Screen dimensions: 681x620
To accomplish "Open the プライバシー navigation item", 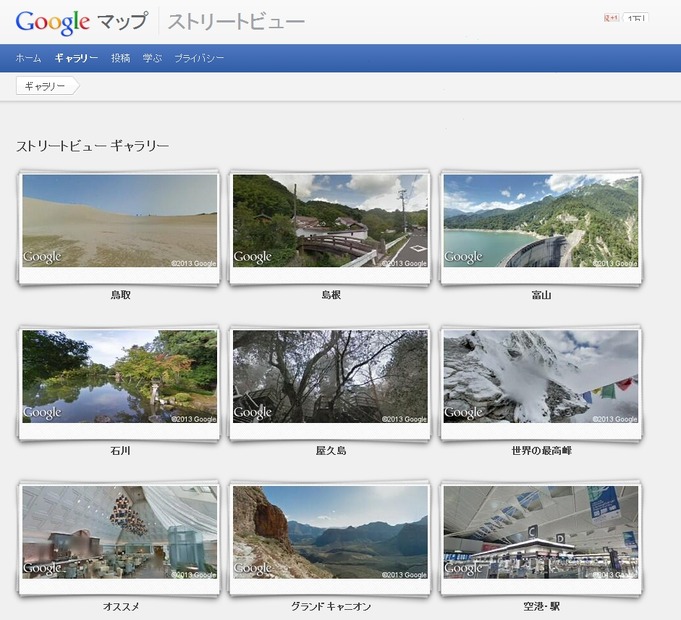I will [x=199, y=58].
